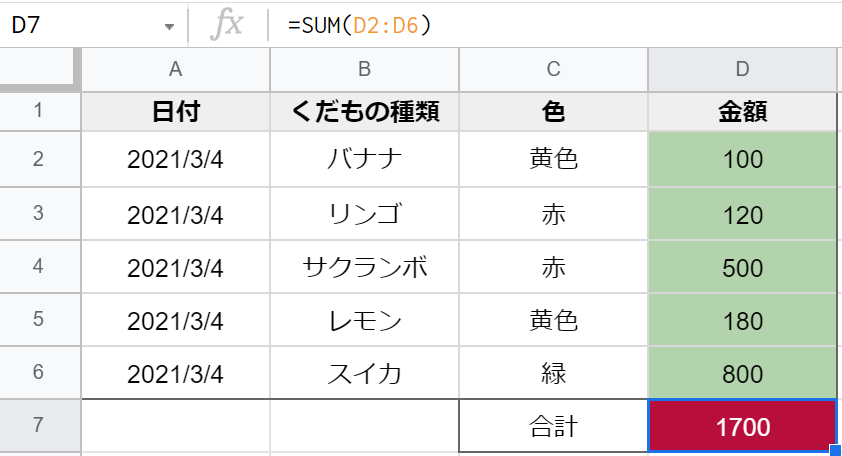Click the 金額 header cell
The image size is (842, 456).
743,112
